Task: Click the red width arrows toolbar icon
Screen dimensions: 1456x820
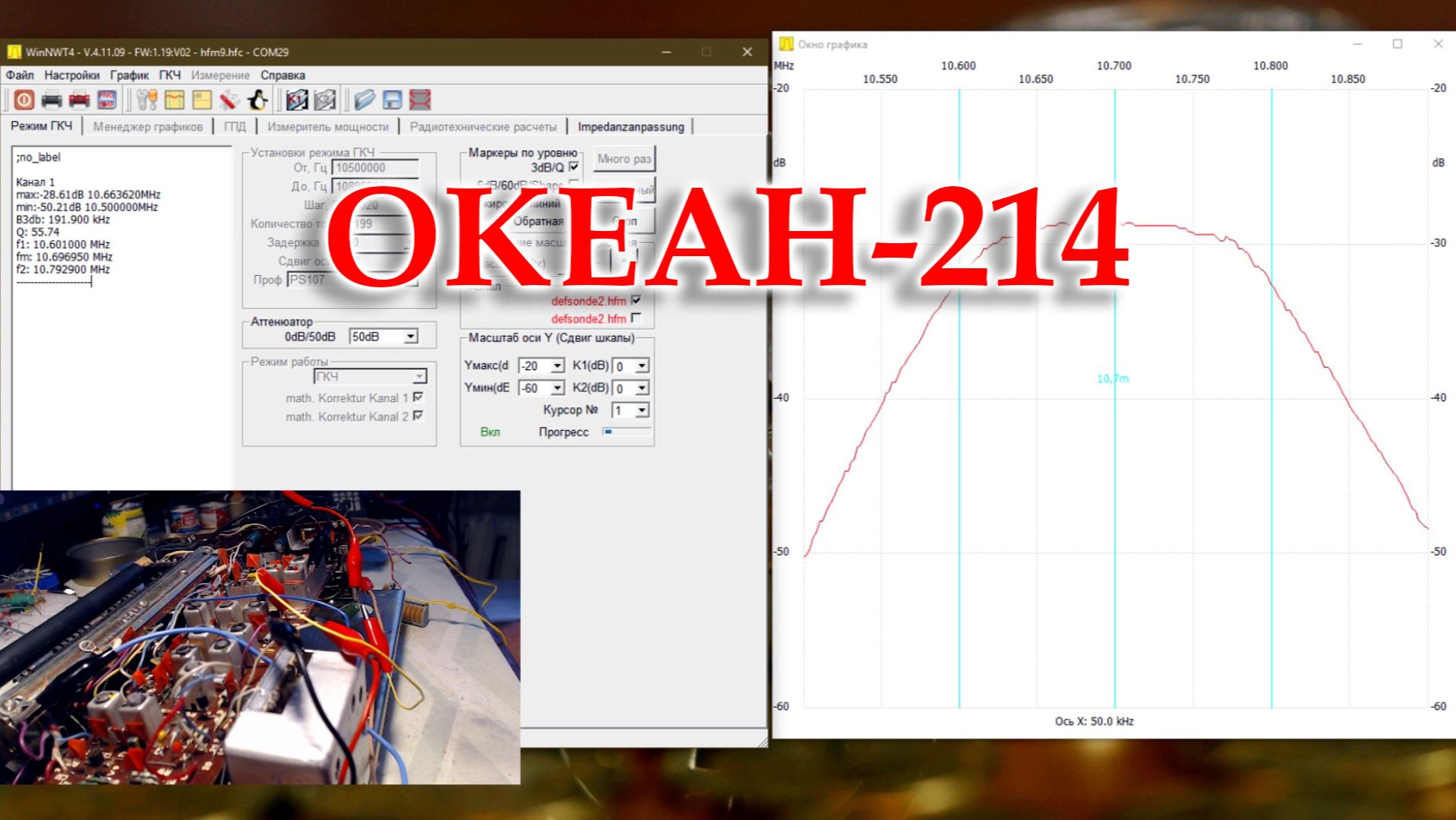Action: tap(420, 100)
